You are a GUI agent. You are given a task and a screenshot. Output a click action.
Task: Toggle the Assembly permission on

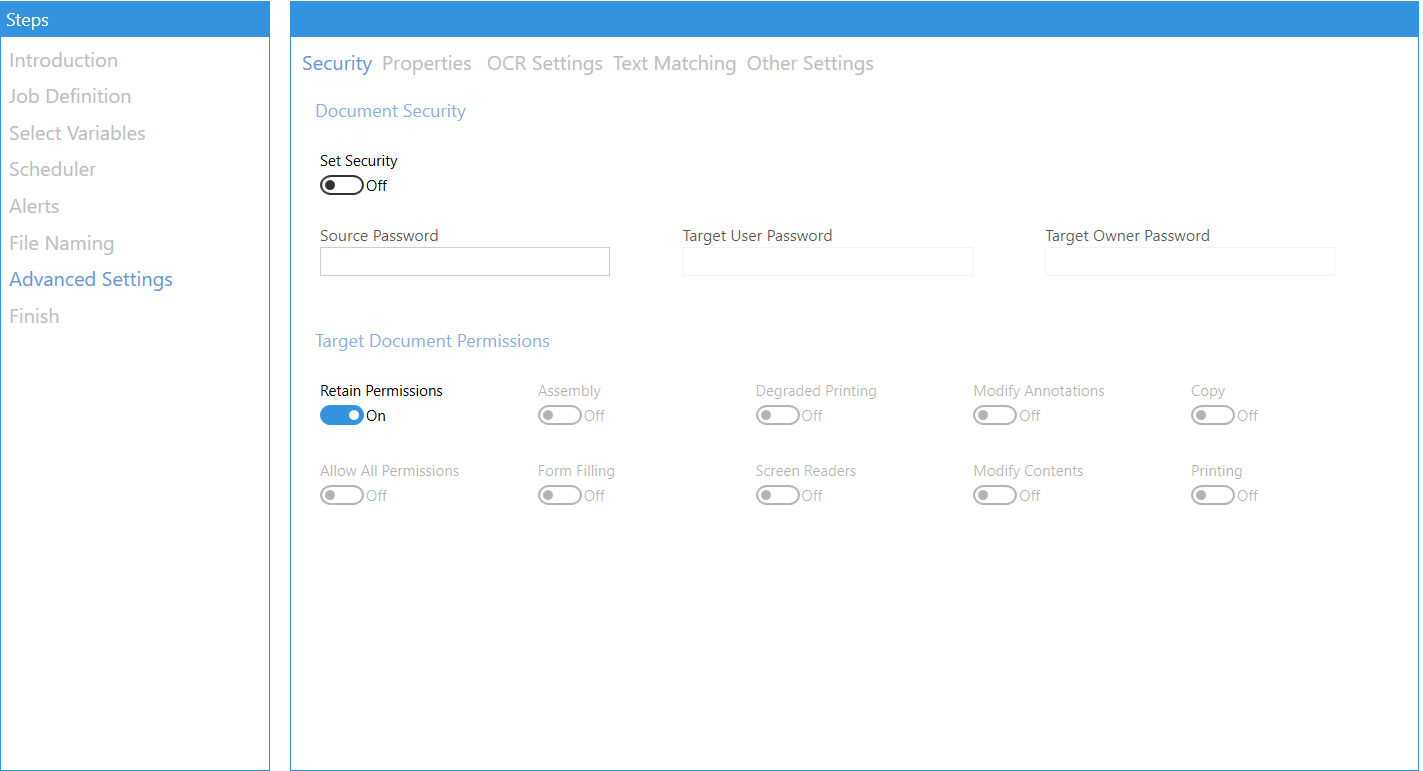[x=560, y=414]
